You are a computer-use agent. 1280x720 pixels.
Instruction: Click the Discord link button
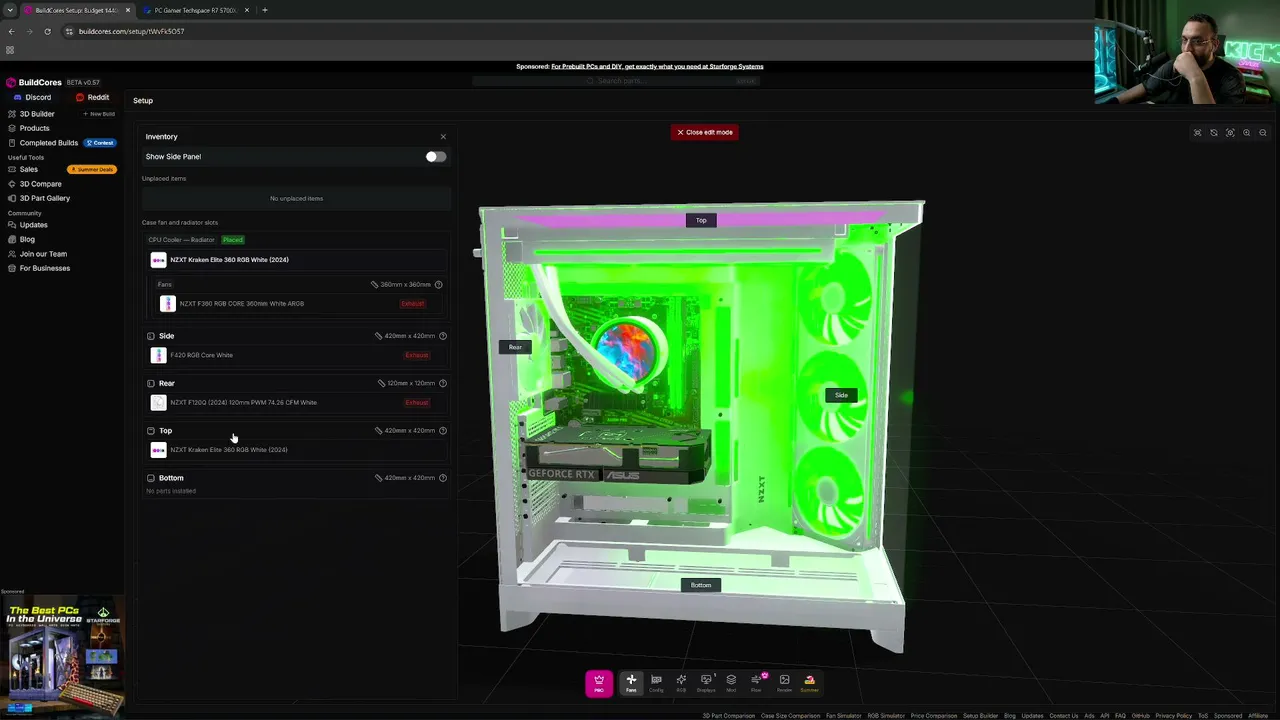[x=33, y=98]
